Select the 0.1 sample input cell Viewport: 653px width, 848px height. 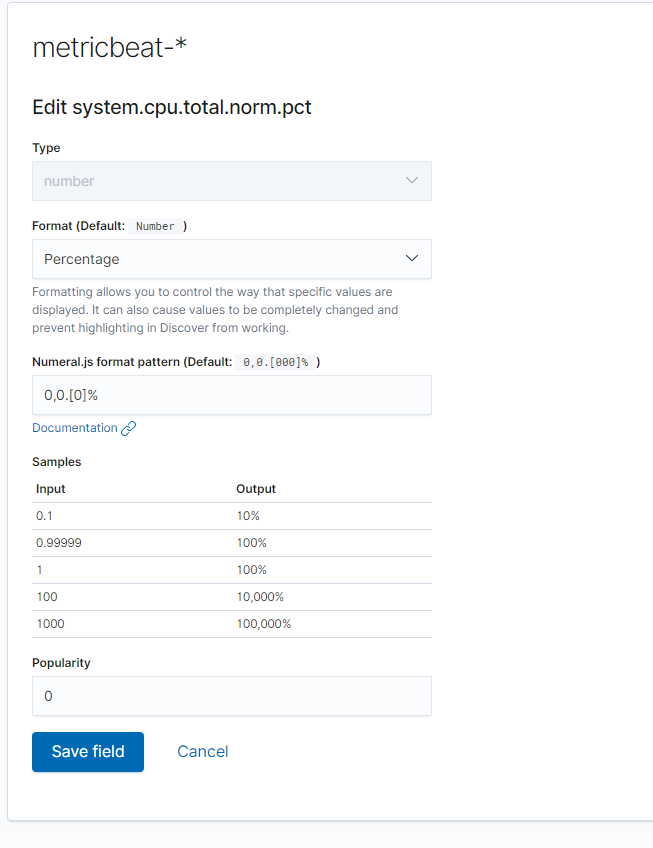[x=44, y=516]
